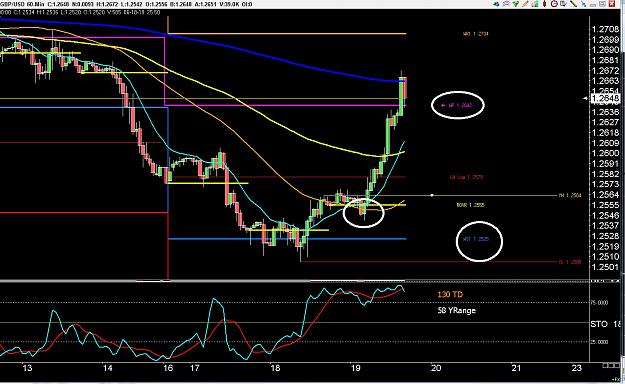Click the GBP/USD 60 Min symbol header text
The height and width of the screenshot is (384, 625).
[22, 4]
